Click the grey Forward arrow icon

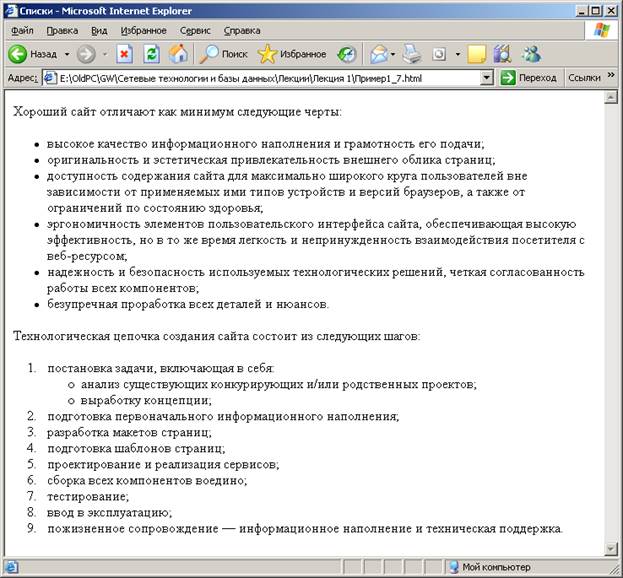pos(86,54)
